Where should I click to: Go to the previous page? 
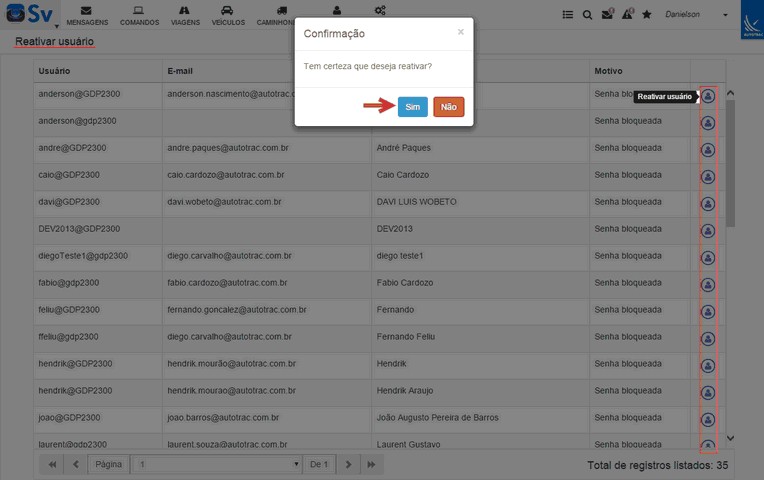tap(76, 464)
